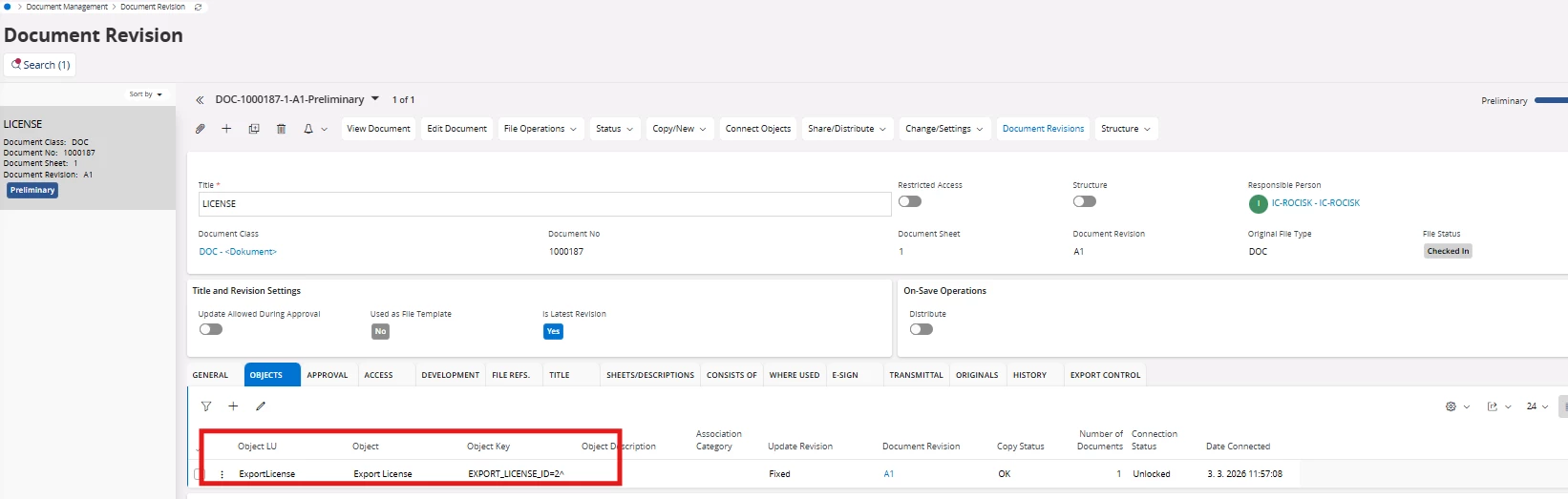Open the IC-ROCISK responsible person link

pyautogui.click(x=1316, y=203)
